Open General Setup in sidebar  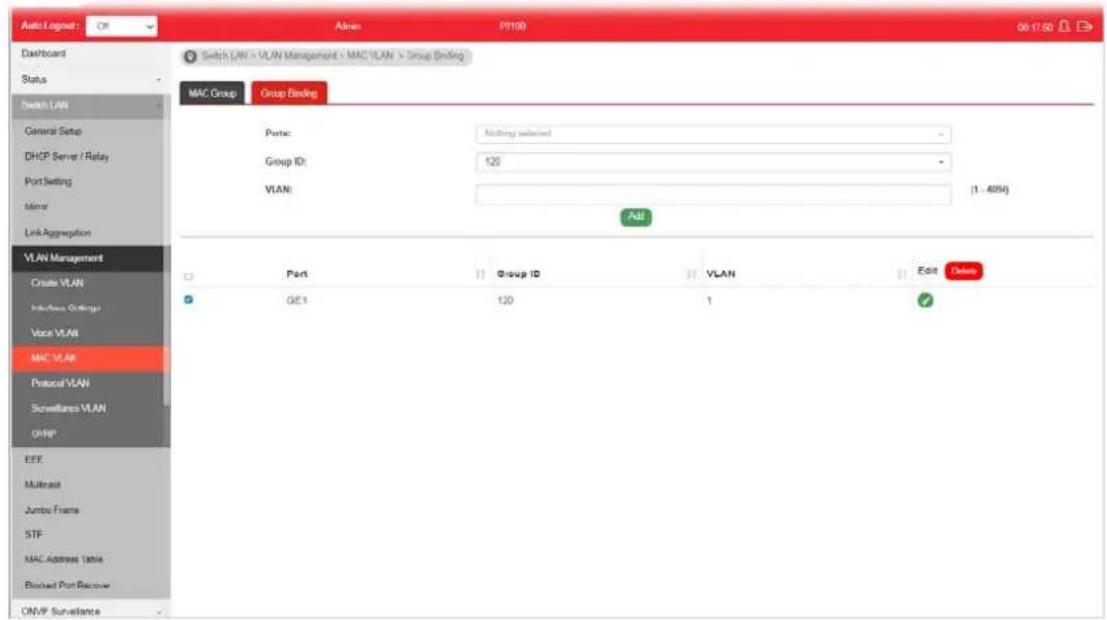[x=53, y=131]
